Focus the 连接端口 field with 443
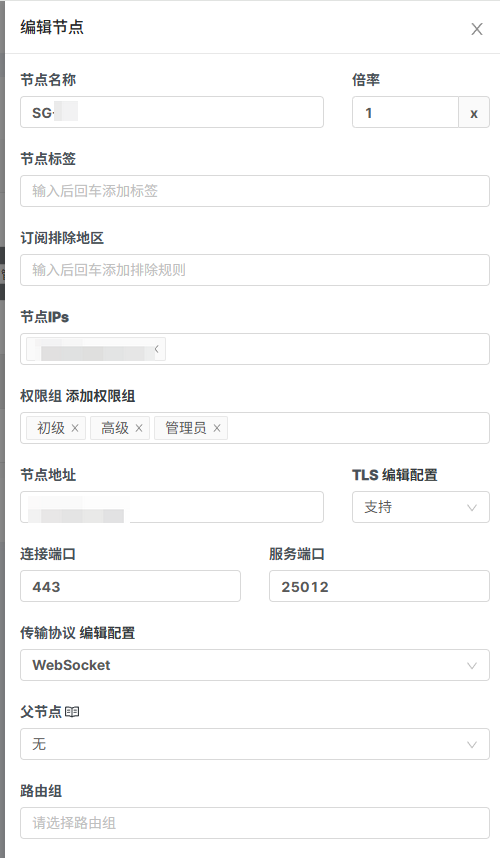The image size is (500, 858). pos(130,586)
